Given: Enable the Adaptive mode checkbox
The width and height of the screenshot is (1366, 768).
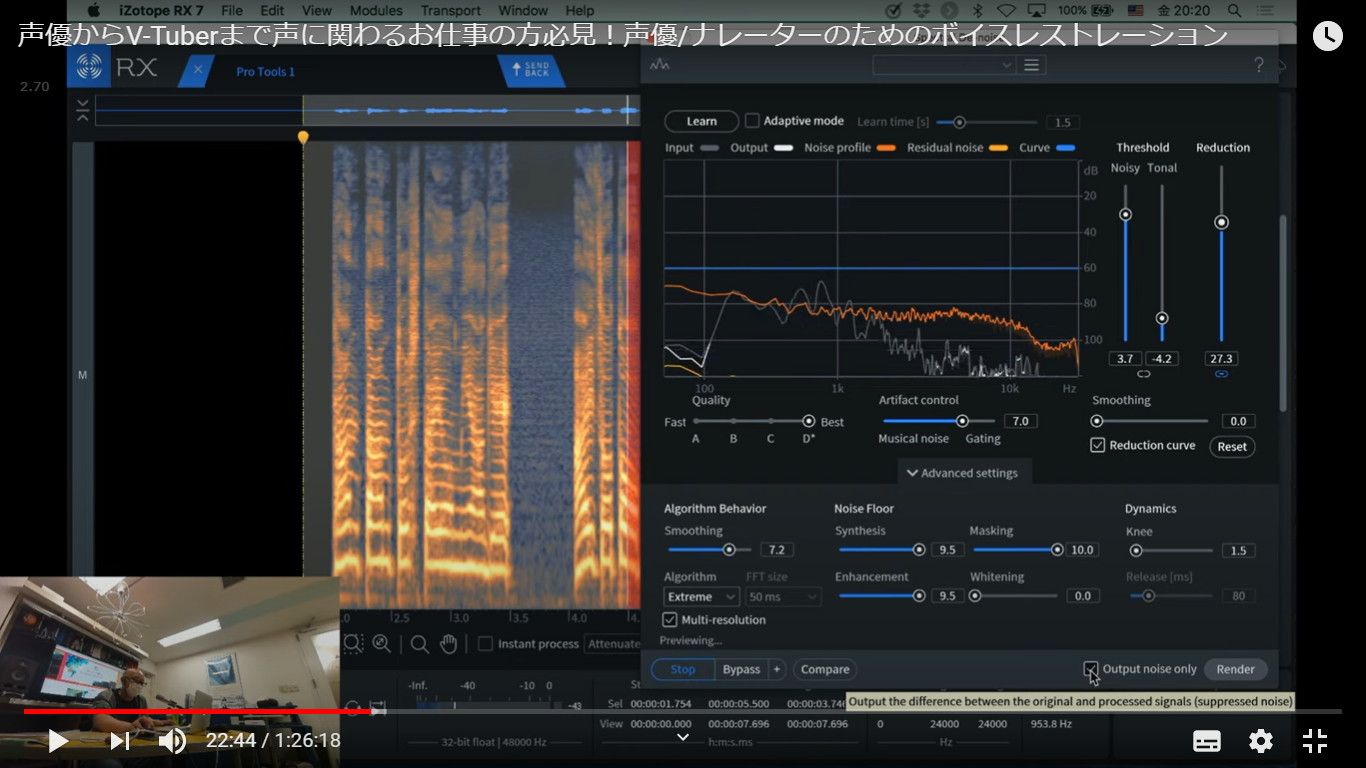Looking at the screenshot, I should (x=752, y=121).
